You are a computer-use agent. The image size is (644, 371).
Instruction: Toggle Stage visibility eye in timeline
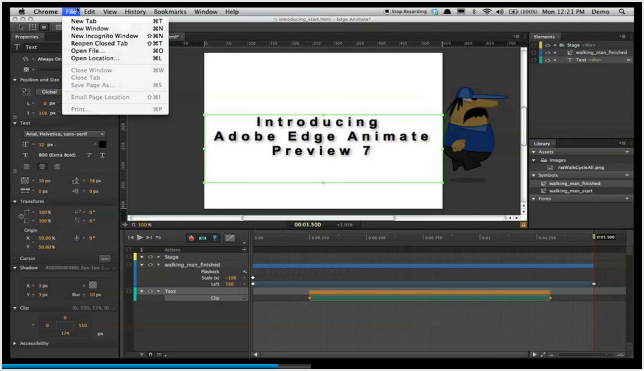(x=150, y=257)
